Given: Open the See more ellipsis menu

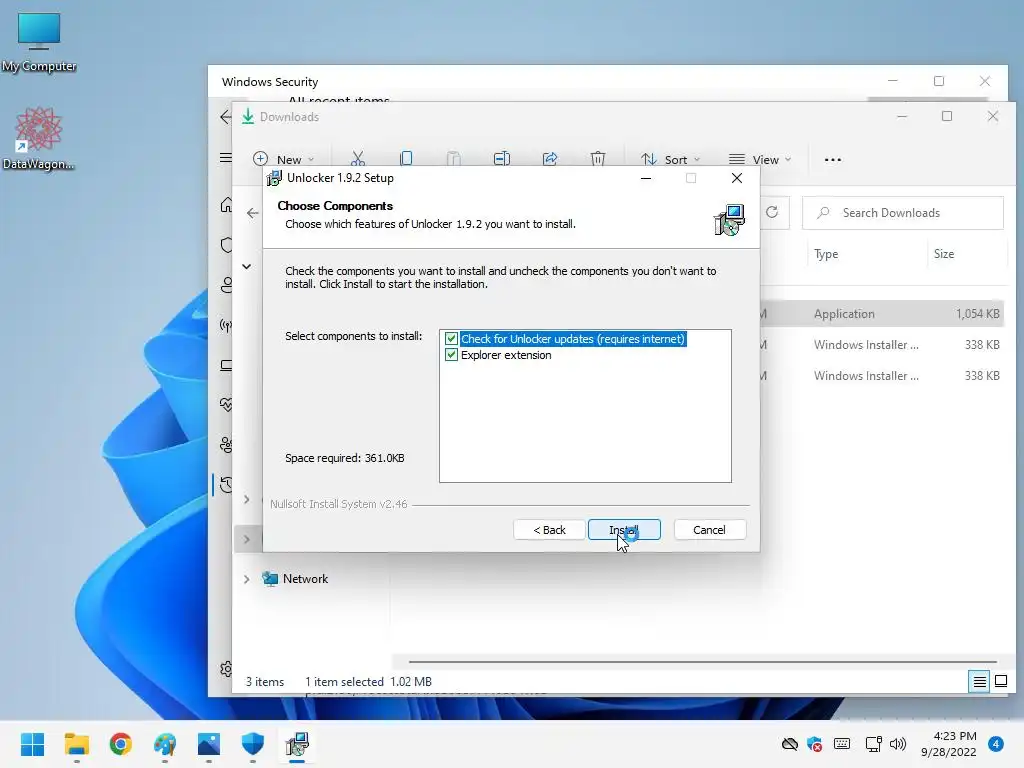Looking at the screenshot, I should pos(833,159).
